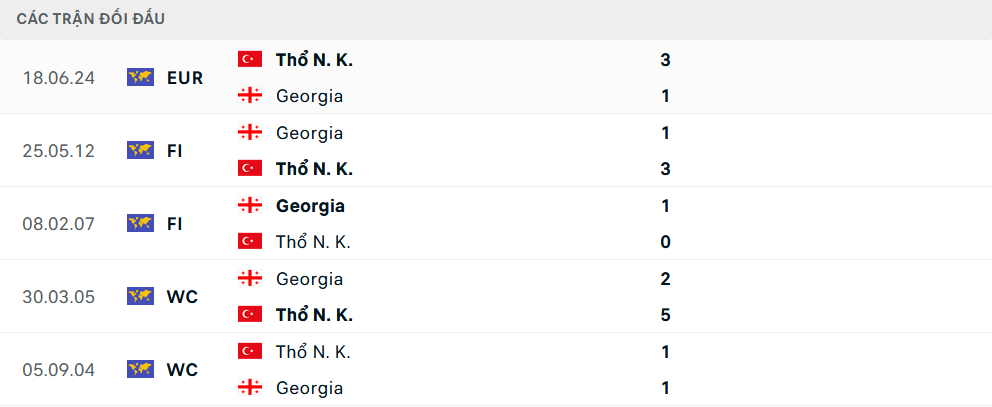Click the 25.05.12 match date
The height and width of the screenshot is (407, 992).
click(x=59, y=151)
